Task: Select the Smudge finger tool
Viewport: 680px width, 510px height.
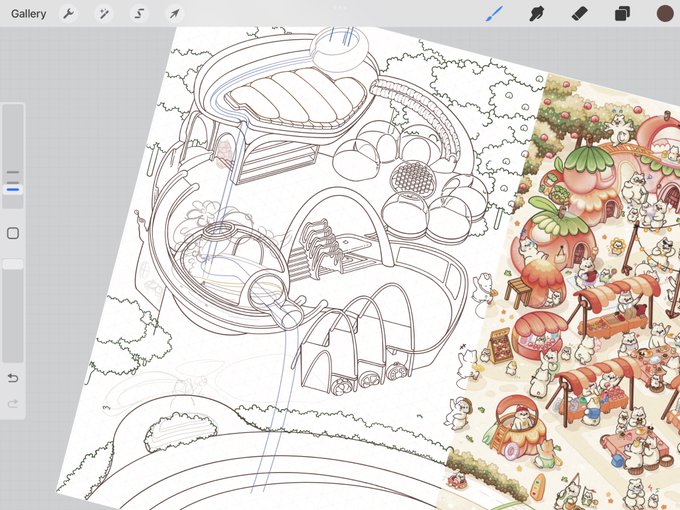Action: pos(537,14)
